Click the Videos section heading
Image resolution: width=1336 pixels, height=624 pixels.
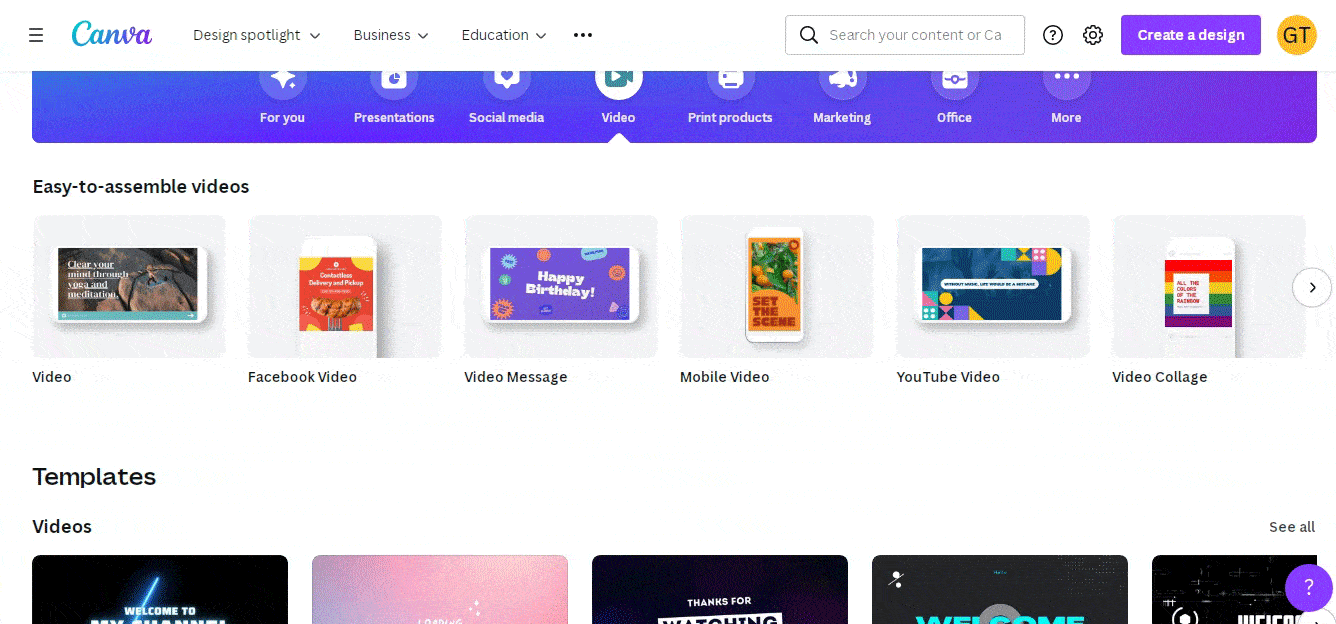(62, 526)
